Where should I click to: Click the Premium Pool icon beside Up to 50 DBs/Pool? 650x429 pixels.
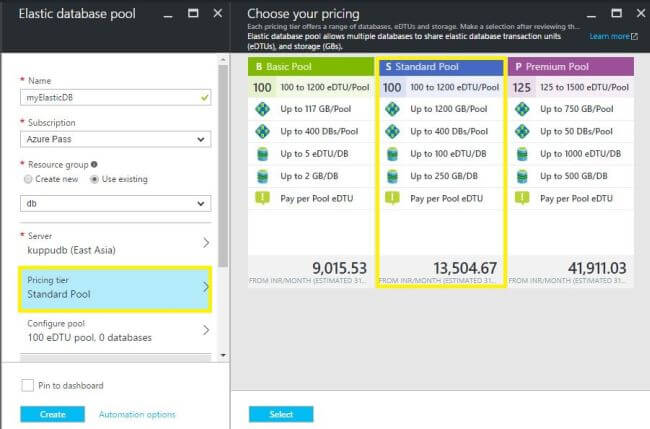coord(522,131)
